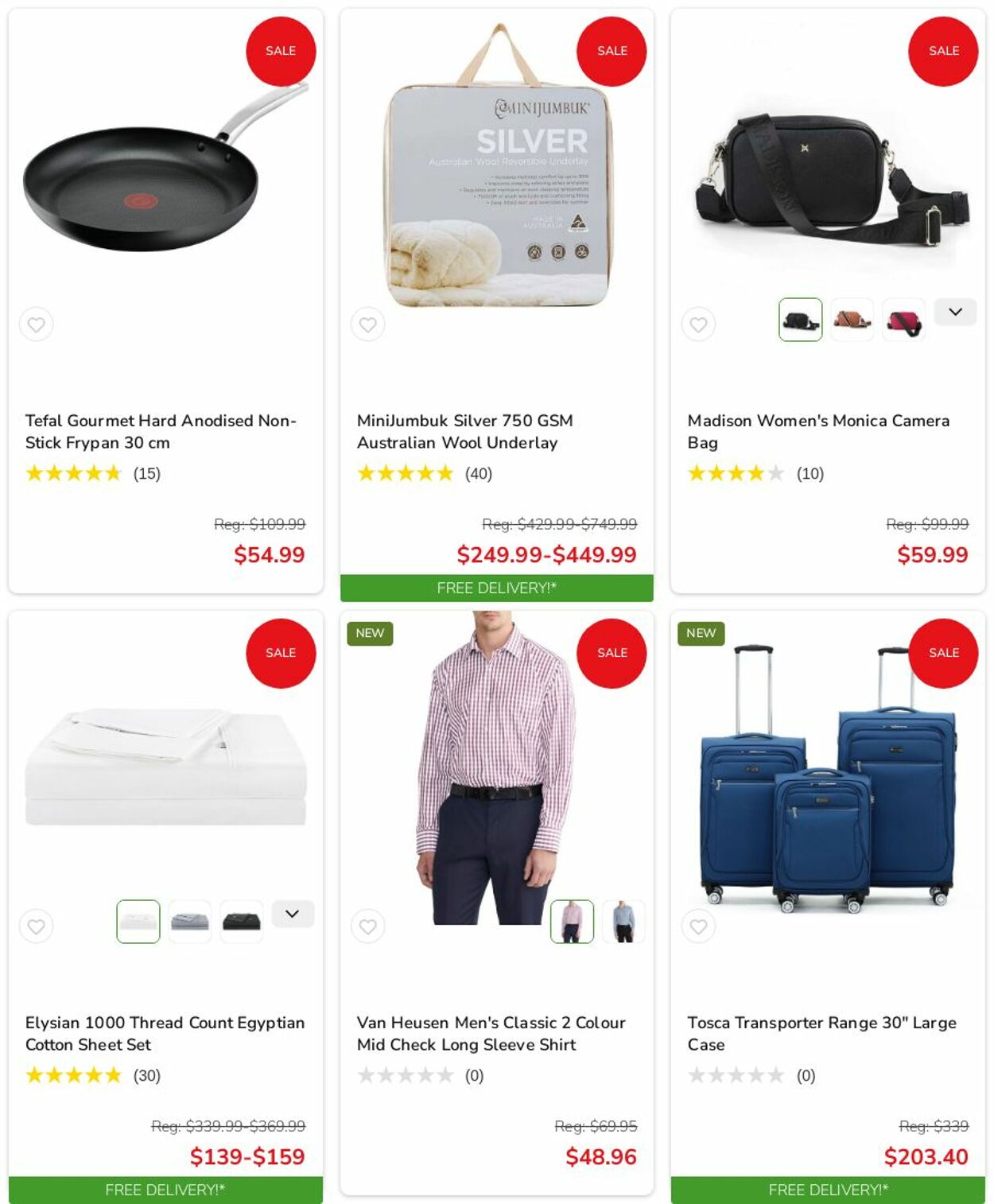Select blue shirt colour variant
The image size is (994, 1204).
tap(623, 922)
